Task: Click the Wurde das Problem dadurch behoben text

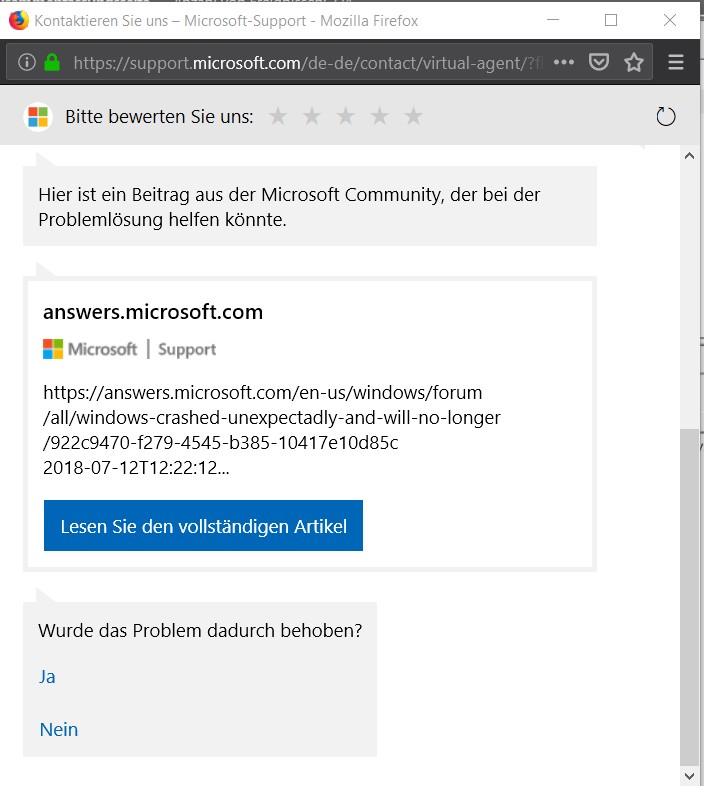Action: pos(200,631)
